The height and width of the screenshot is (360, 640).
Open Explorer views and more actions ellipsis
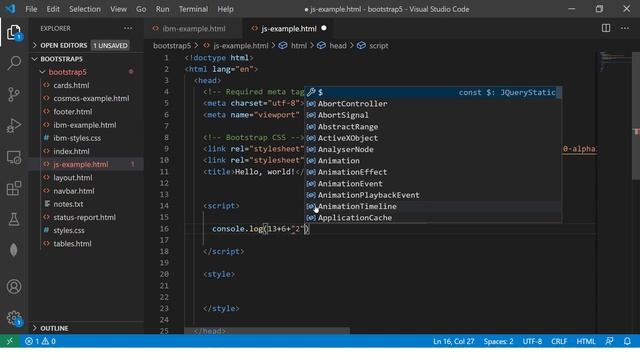[128, 28]
